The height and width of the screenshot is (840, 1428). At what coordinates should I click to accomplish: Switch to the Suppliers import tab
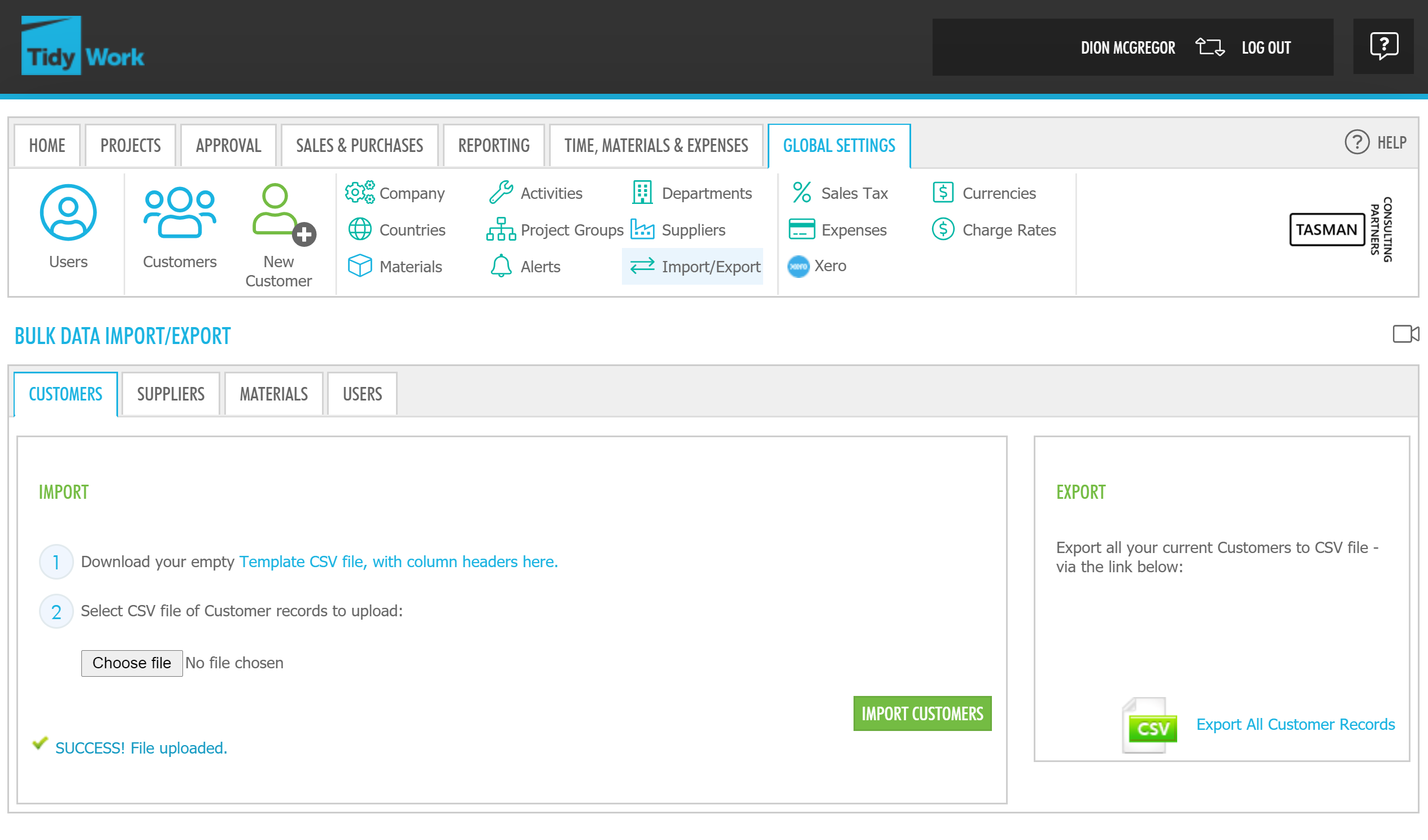tap(171, 394)
